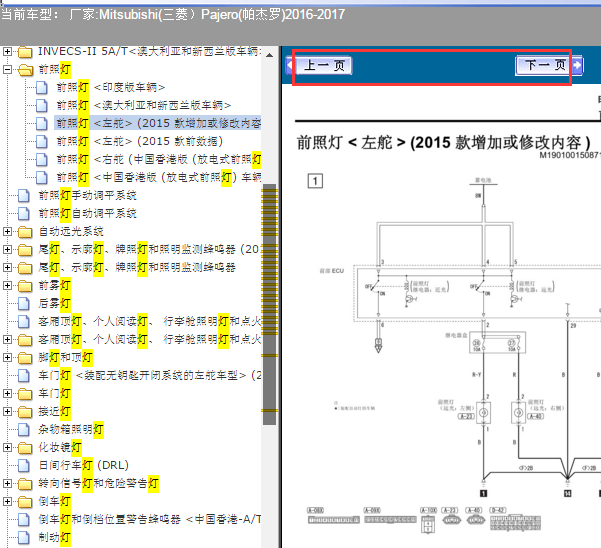Click the 前雾灯 folder icon
The width and height of the screenshot is (601, 548).
25,286
